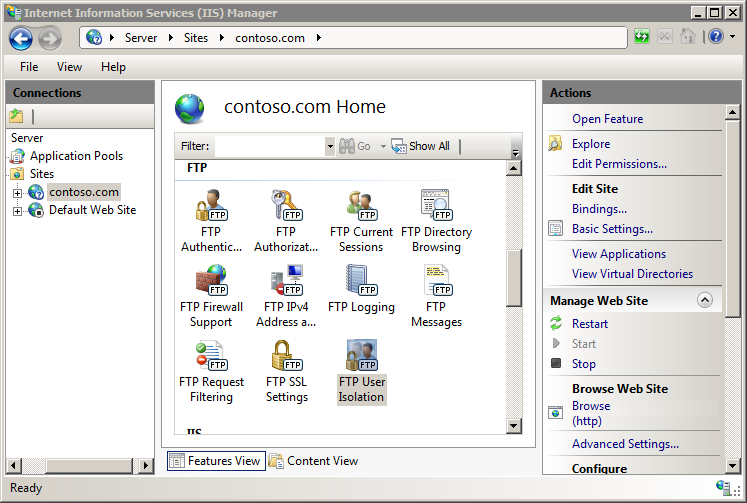Click the Filter text input field
The height and width of the screenshot is (503, 747).
270,146
